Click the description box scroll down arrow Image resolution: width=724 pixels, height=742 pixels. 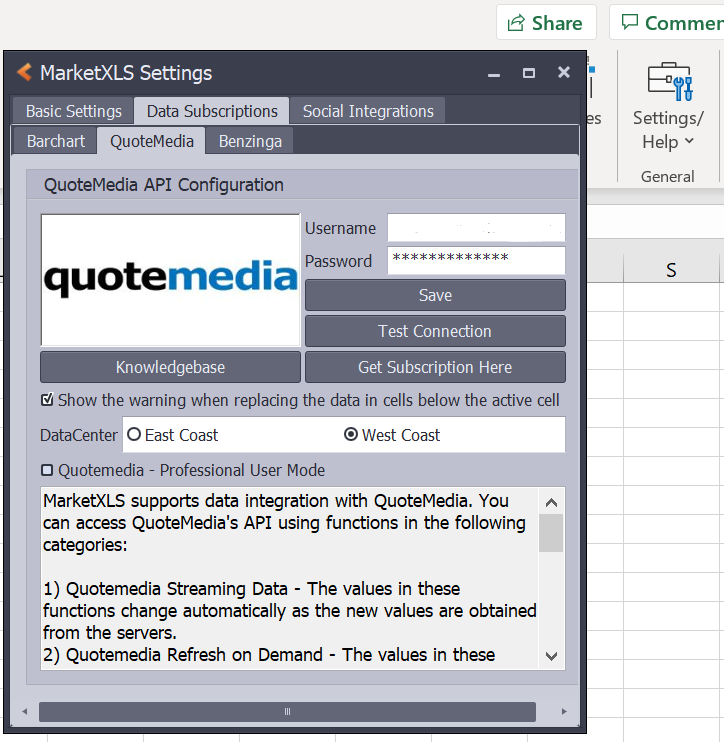[x=551, y=656]
